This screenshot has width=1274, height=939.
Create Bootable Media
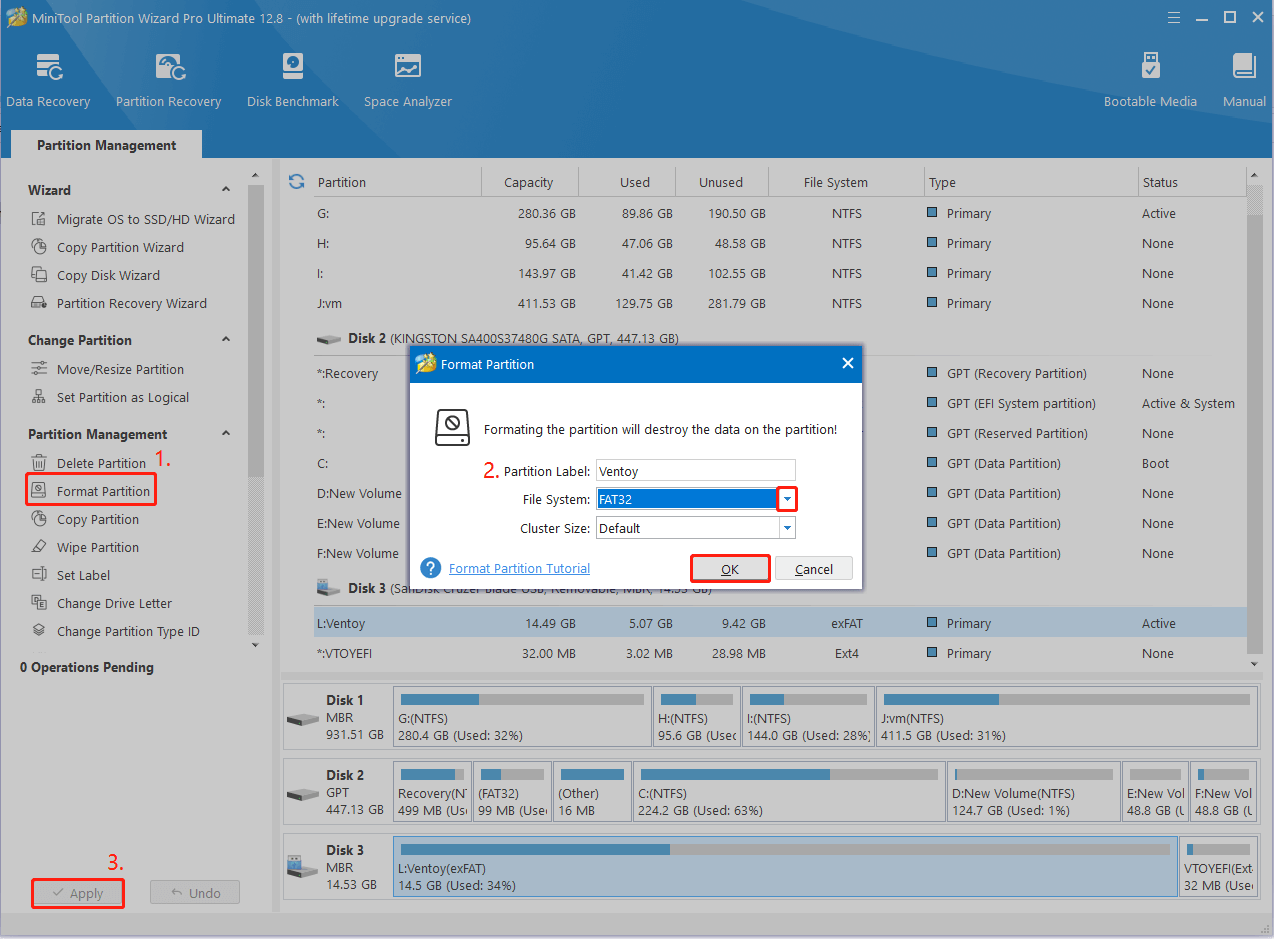[1150, 80]
